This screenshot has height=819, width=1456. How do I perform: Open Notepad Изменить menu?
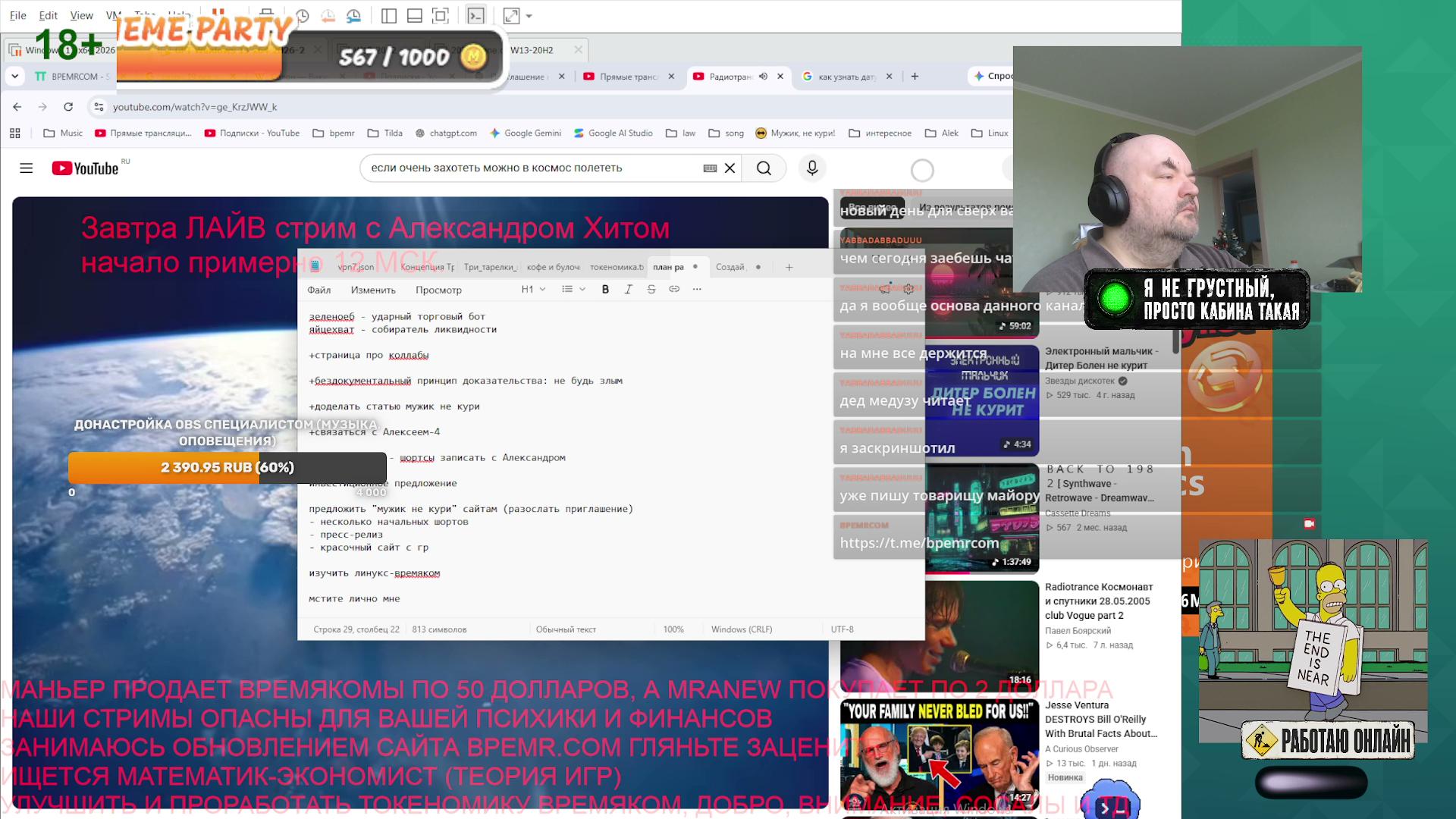[x=373, y=290]
